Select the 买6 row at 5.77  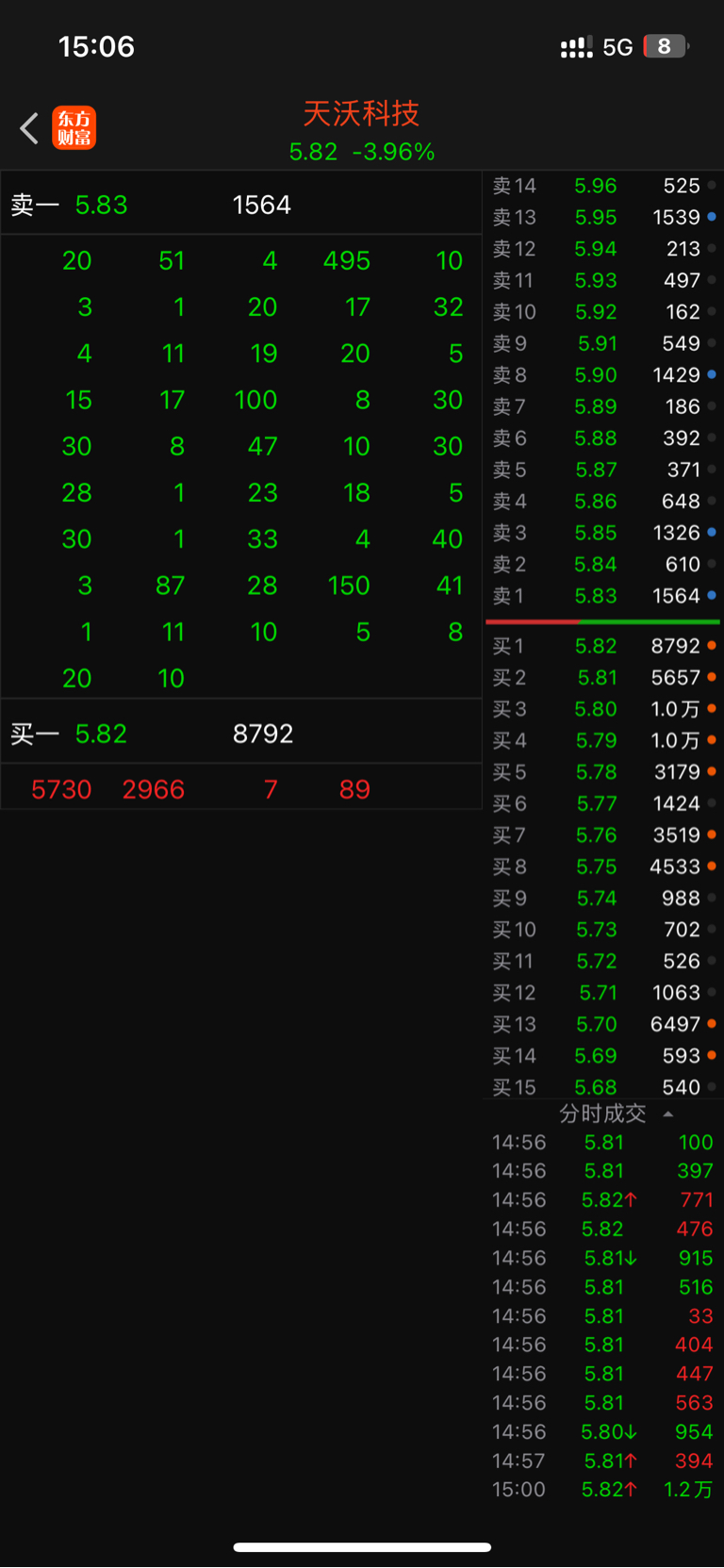pos(603,804)
